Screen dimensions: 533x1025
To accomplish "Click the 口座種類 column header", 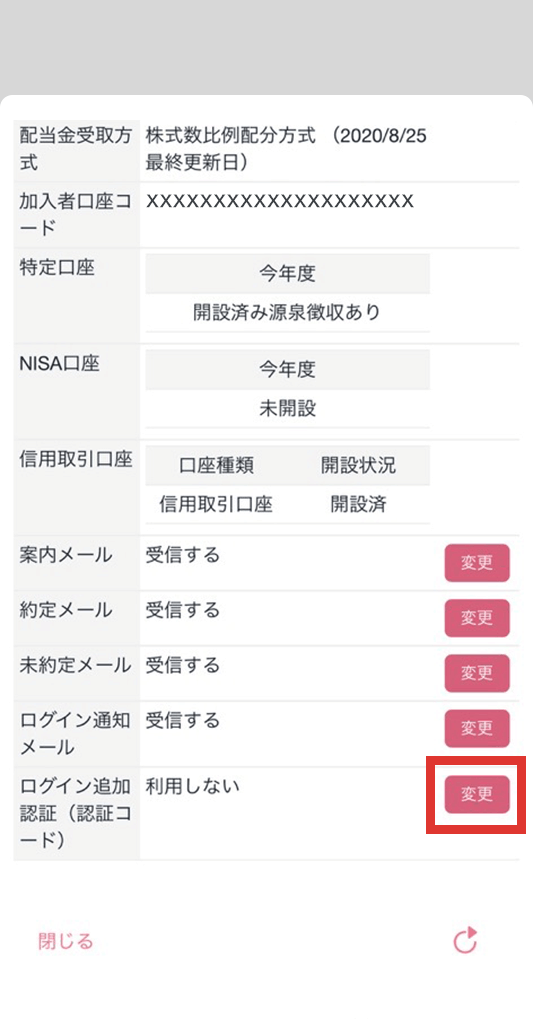I will [216, 465].
